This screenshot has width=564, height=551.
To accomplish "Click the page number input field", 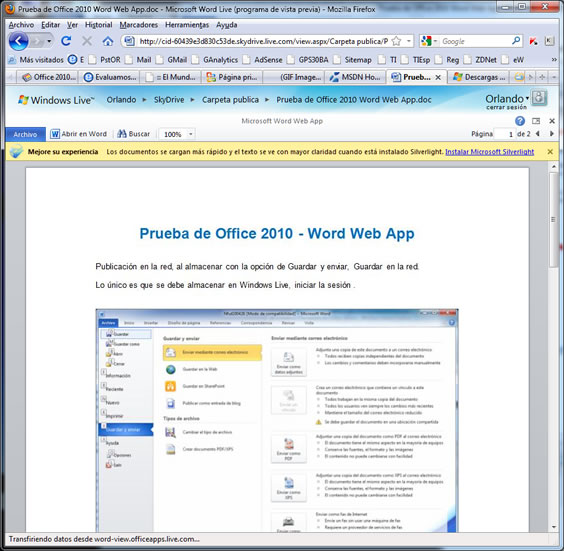I will [x=505, y=134].
